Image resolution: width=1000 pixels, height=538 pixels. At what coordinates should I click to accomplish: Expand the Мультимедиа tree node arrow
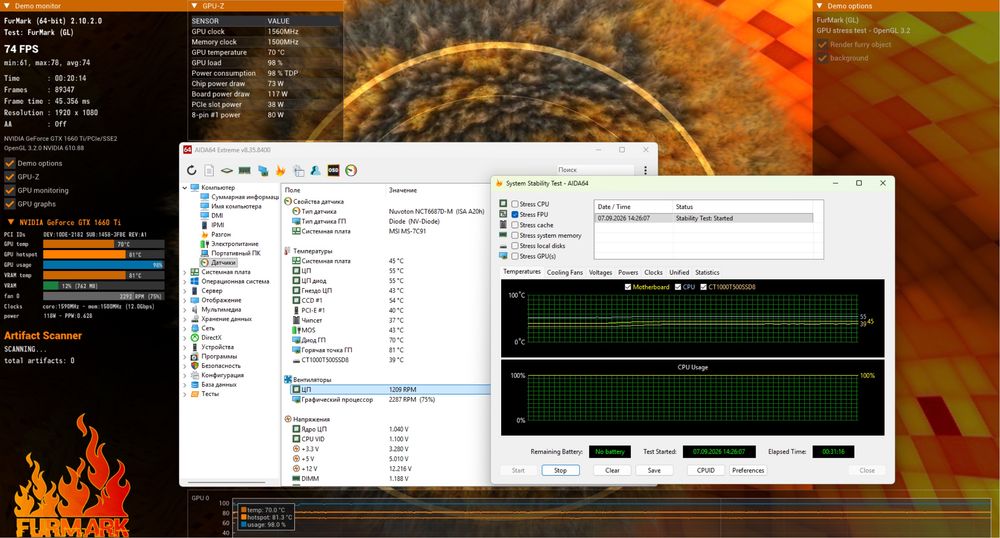coord(185,310)
